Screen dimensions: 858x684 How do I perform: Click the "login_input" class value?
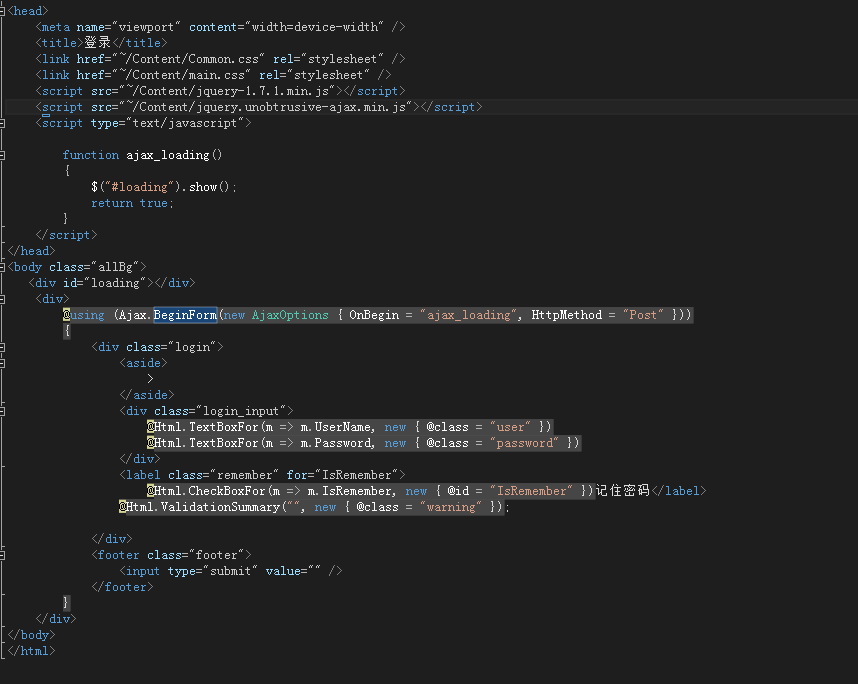pos(241,411)
